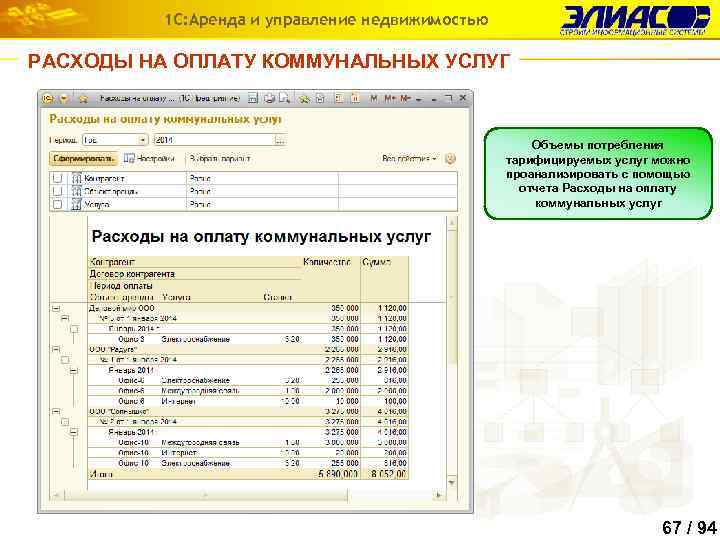Open print preview icon in title bar
Viewport: 720px width, 540px height.
tap(285, 98)
